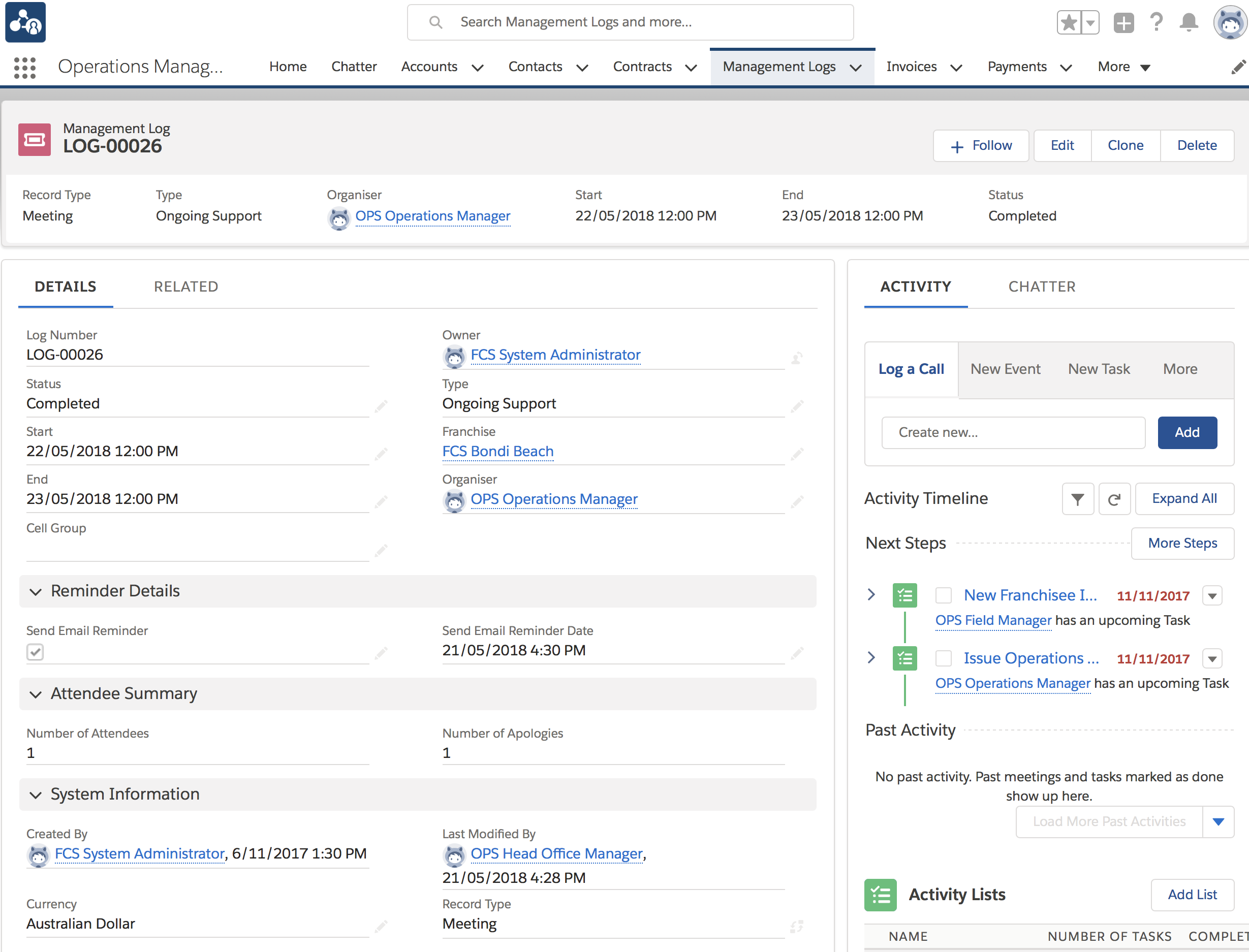
Task: Toggle the Send Email Reminder checkbox
Action: point(35,652)
